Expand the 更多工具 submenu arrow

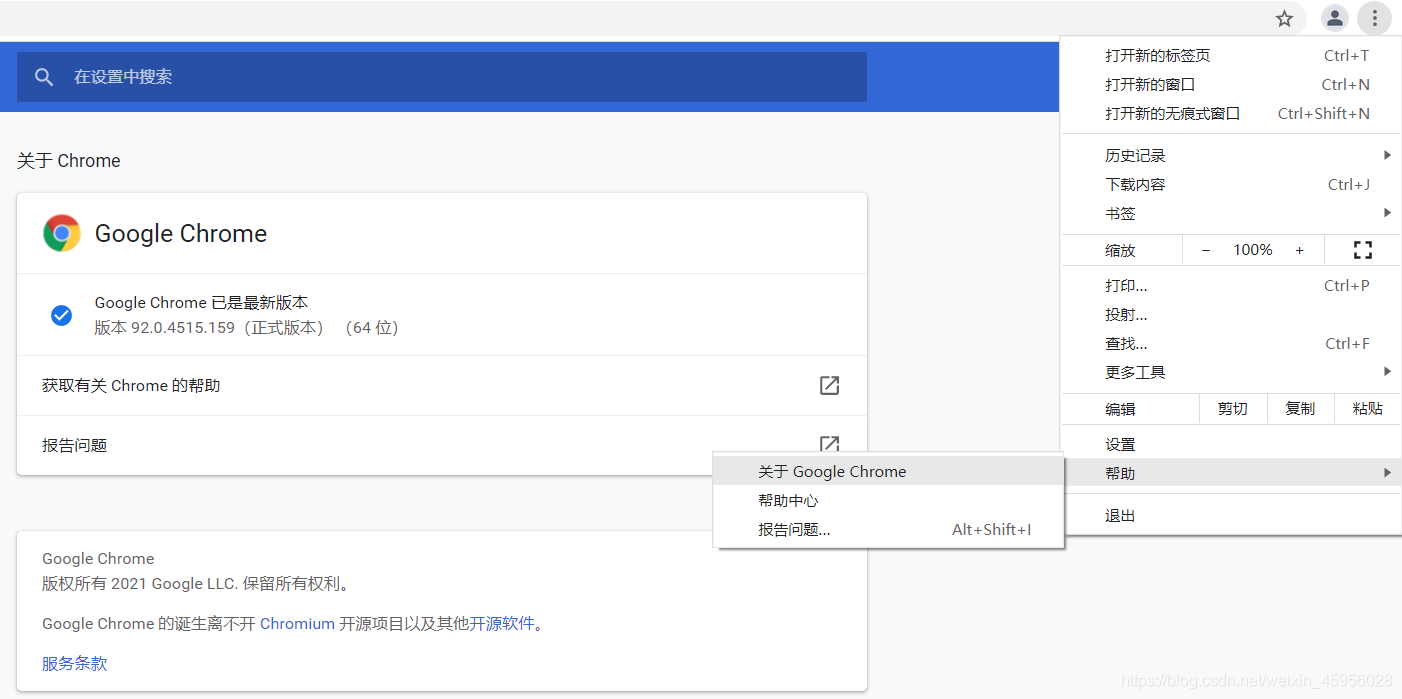[x=1387, y=372]
